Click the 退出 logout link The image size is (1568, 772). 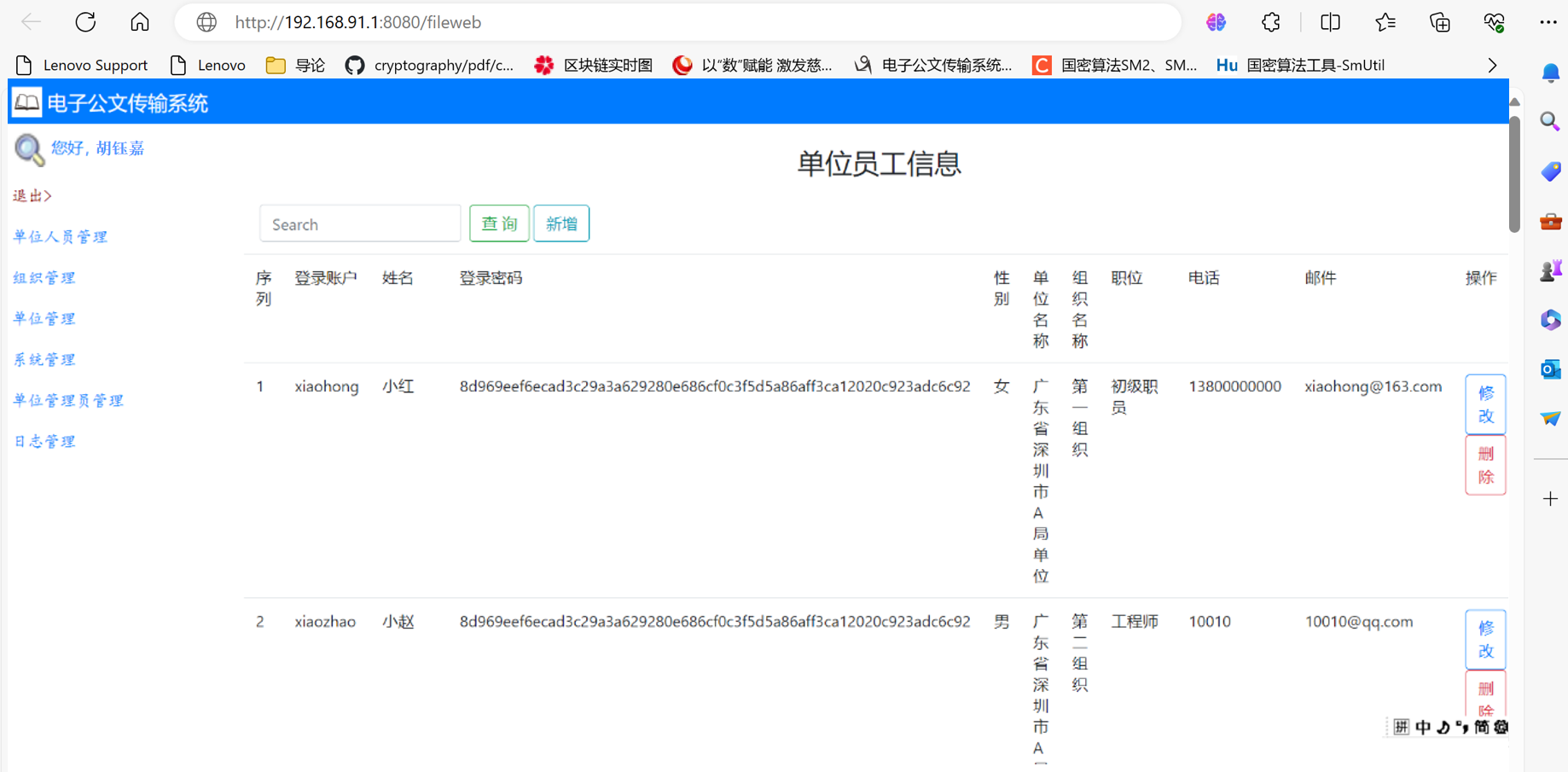32,196
